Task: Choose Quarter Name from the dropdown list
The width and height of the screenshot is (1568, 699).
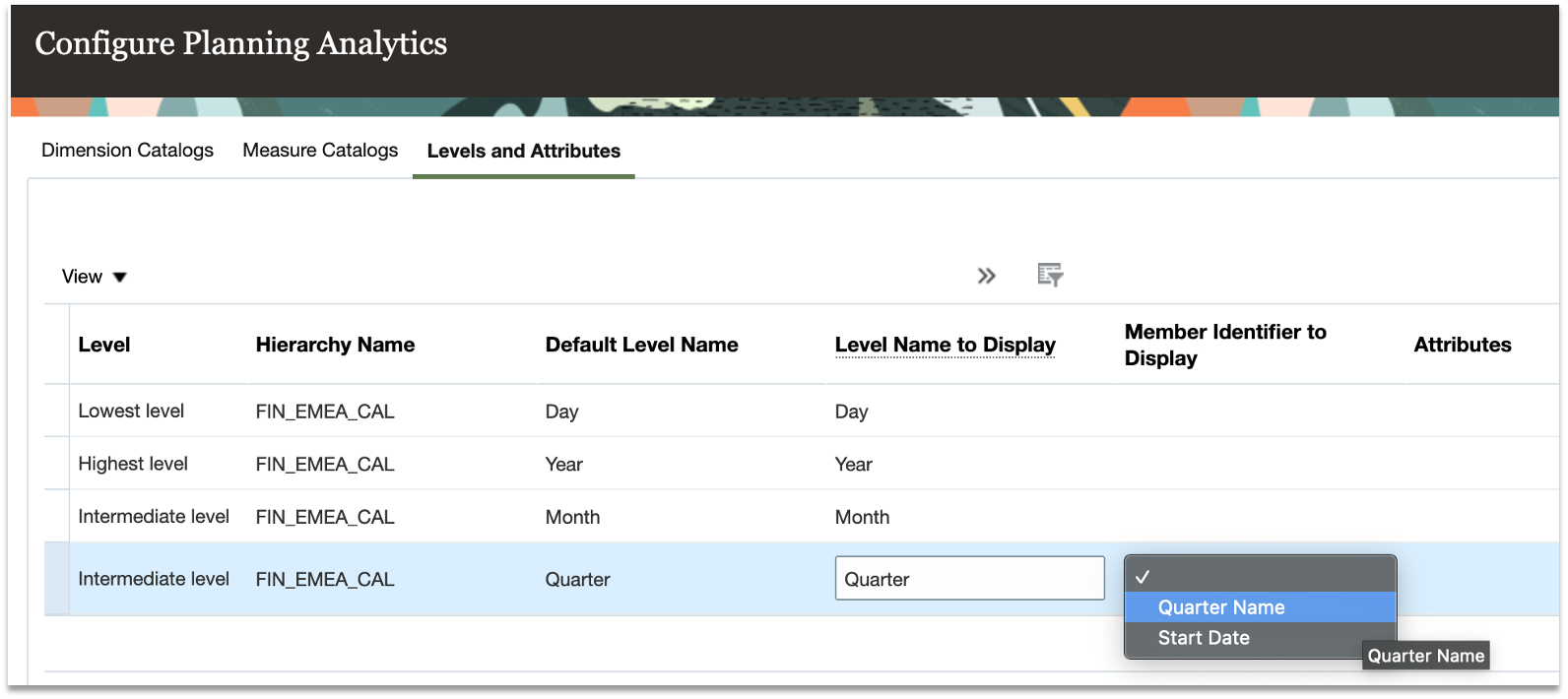Action: pyautogui.click(x=1221, y=607)
